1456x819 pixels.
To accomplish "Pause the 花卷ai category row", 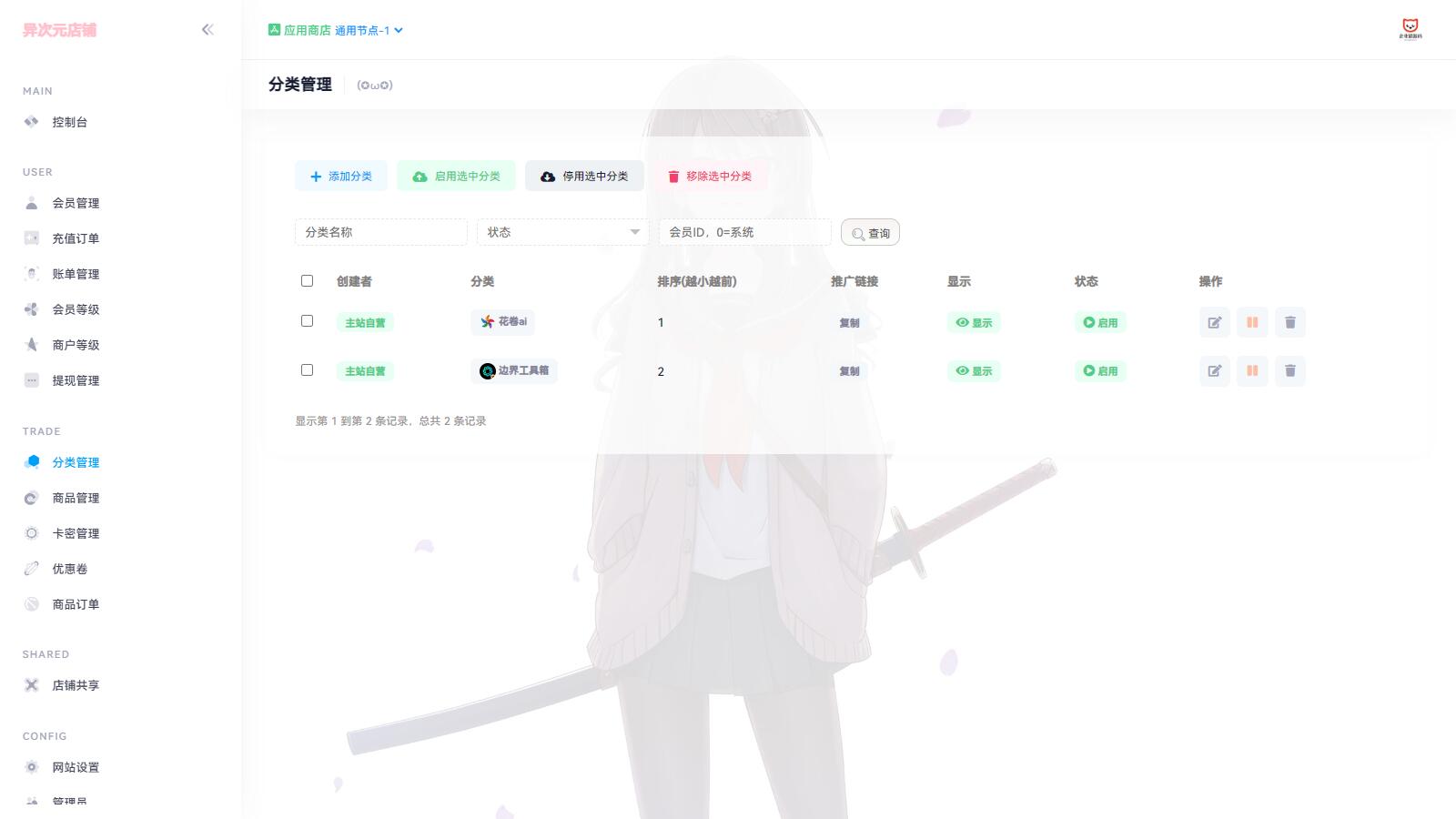I will click(1252, 322).
